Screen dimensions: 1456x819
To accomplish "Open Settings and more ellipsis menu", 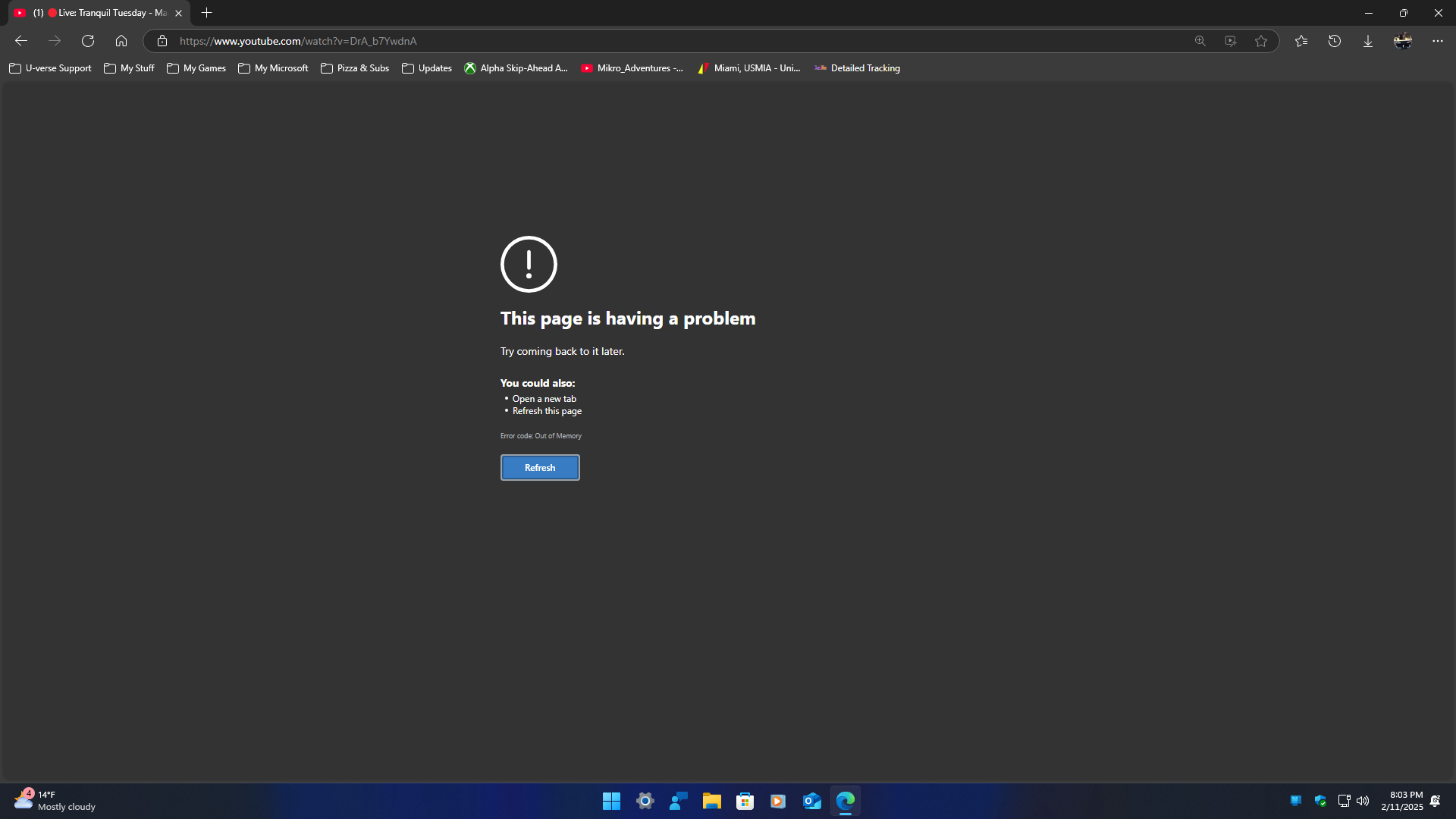I will 1437,41.
